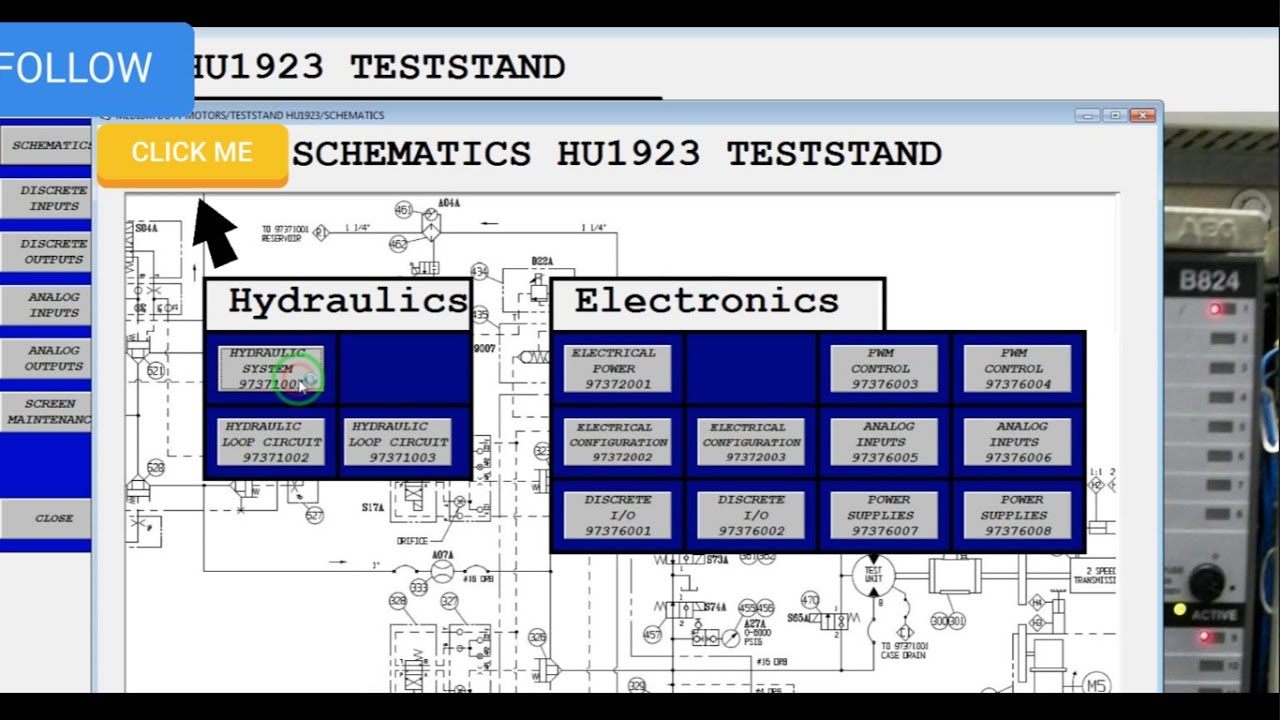This screenshot has height=720, width=1280.
Task: Click the "B824" label on the rack
Action: pos(1209,281)
